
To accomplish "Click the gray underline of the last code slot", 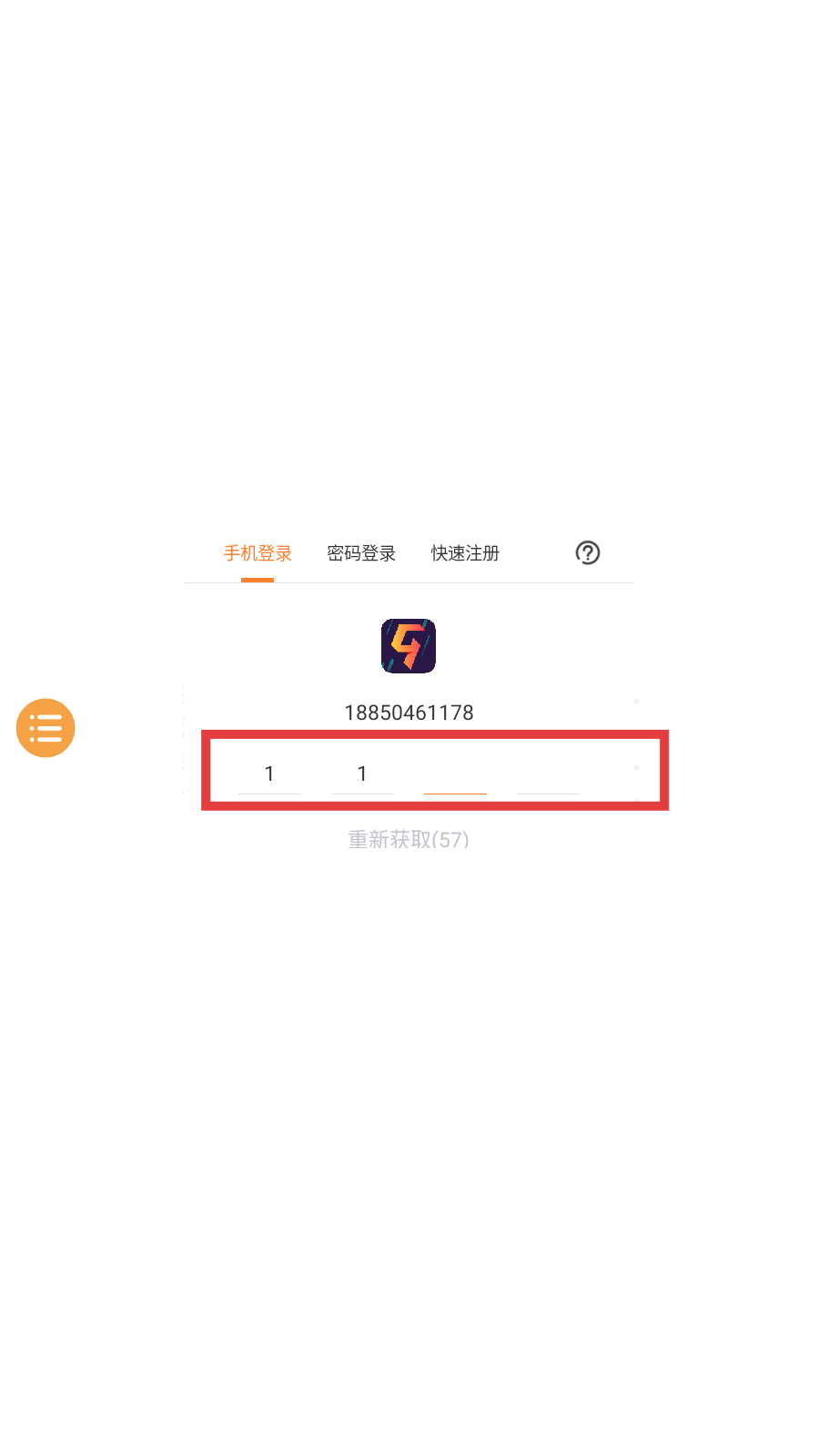I will coord(548,794).
